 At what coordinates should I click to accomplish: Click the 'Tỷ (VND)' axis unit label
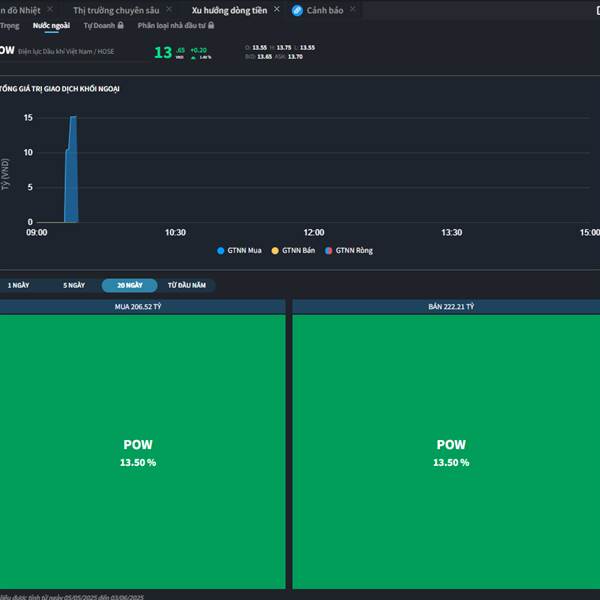pos(5,174)
